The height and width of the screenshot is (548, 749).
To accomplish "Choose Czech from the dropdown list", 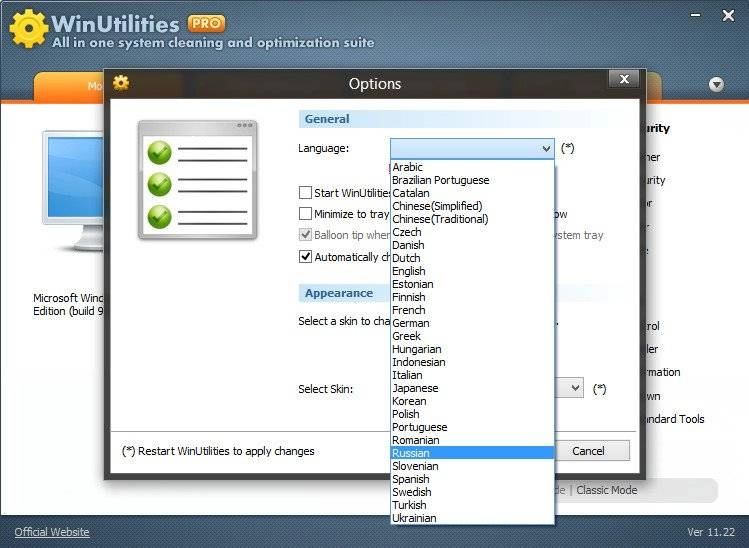I will point(472,232).
